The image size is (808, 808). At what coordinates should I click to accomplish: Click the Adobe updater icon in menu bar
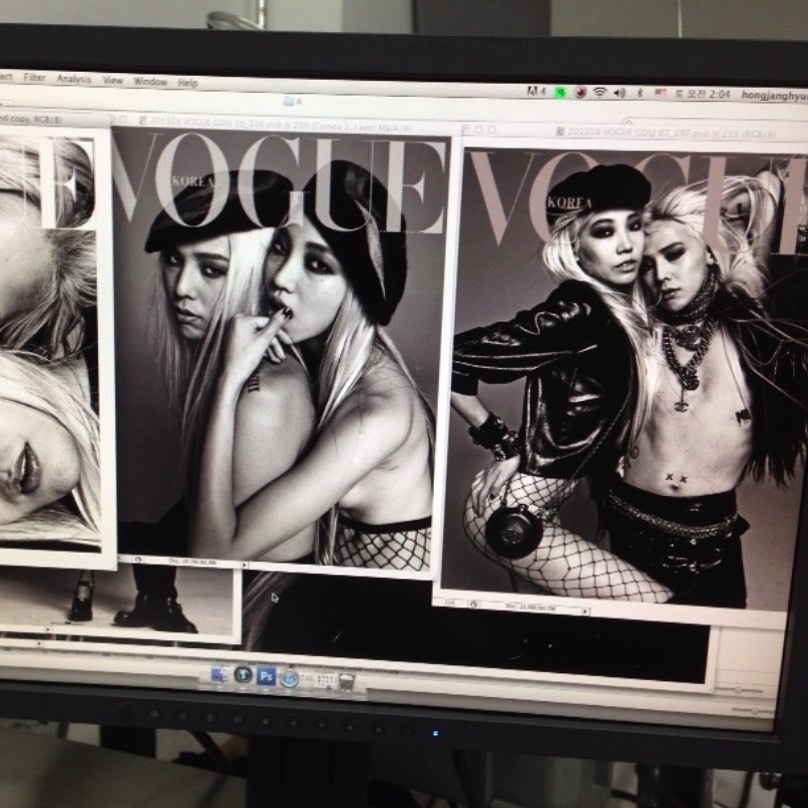536,91
